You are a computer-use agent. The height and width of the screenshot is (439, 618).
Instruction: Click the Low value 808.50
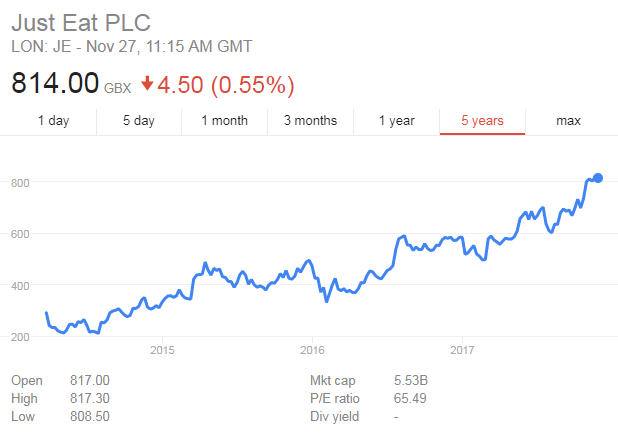(89, 414)
